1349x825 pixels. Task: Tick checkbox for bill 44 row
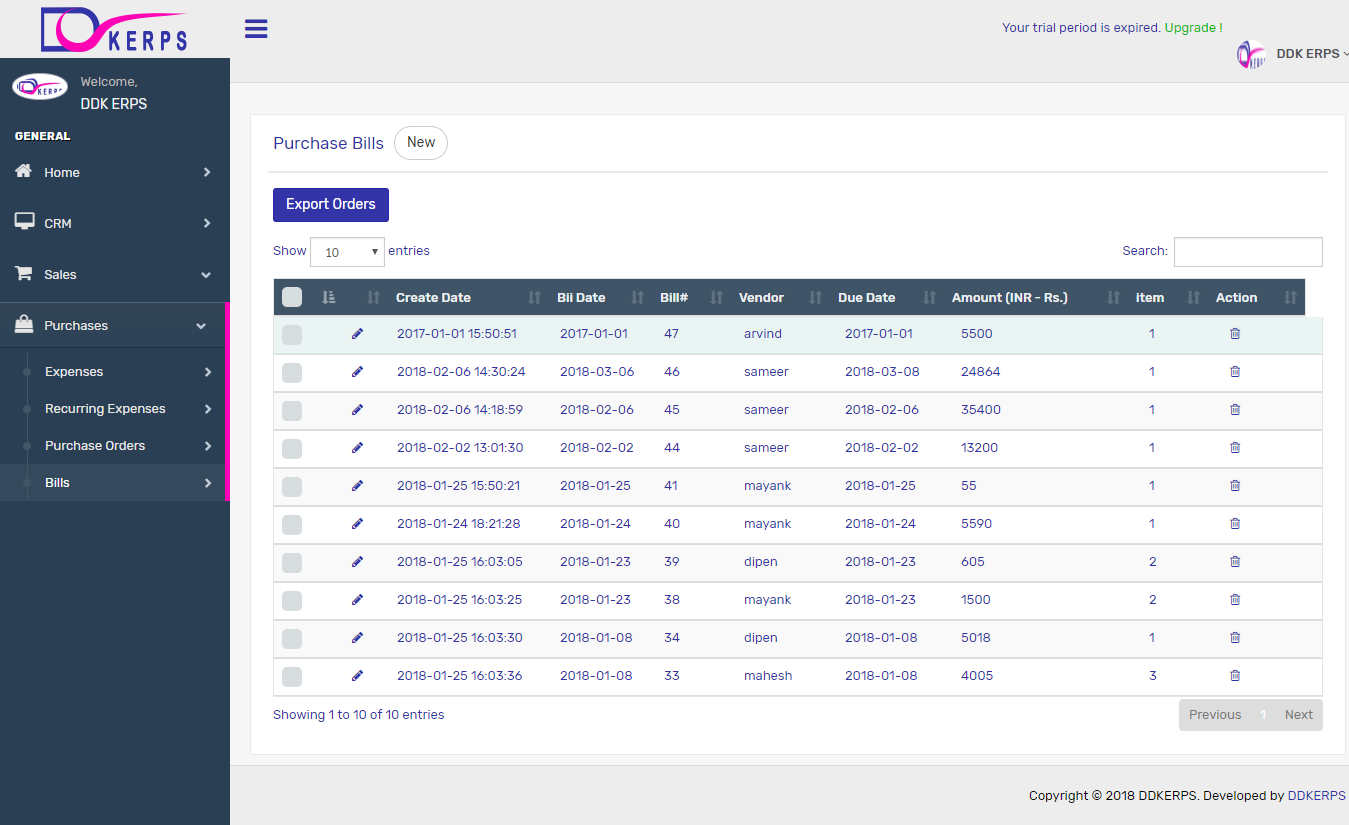292,449
